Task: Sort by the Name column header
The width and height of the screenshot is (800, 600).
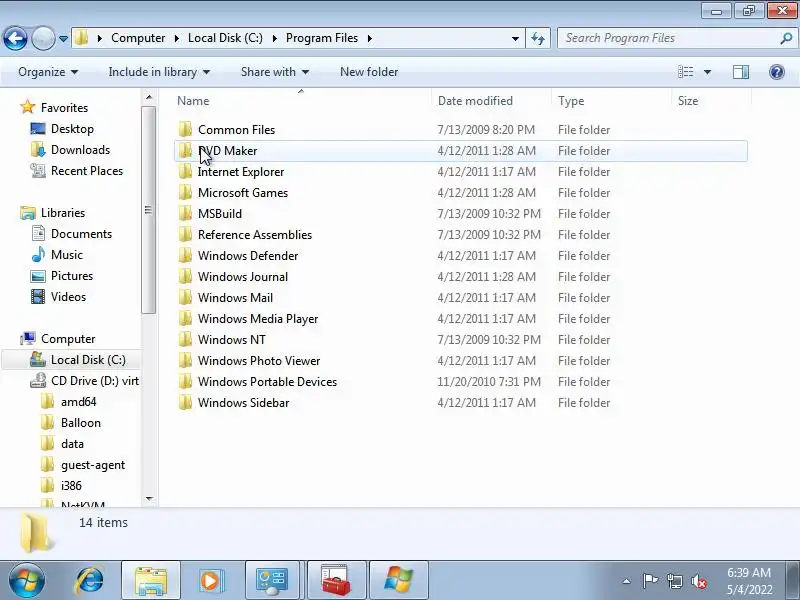Action: click(x=193, y=101)
